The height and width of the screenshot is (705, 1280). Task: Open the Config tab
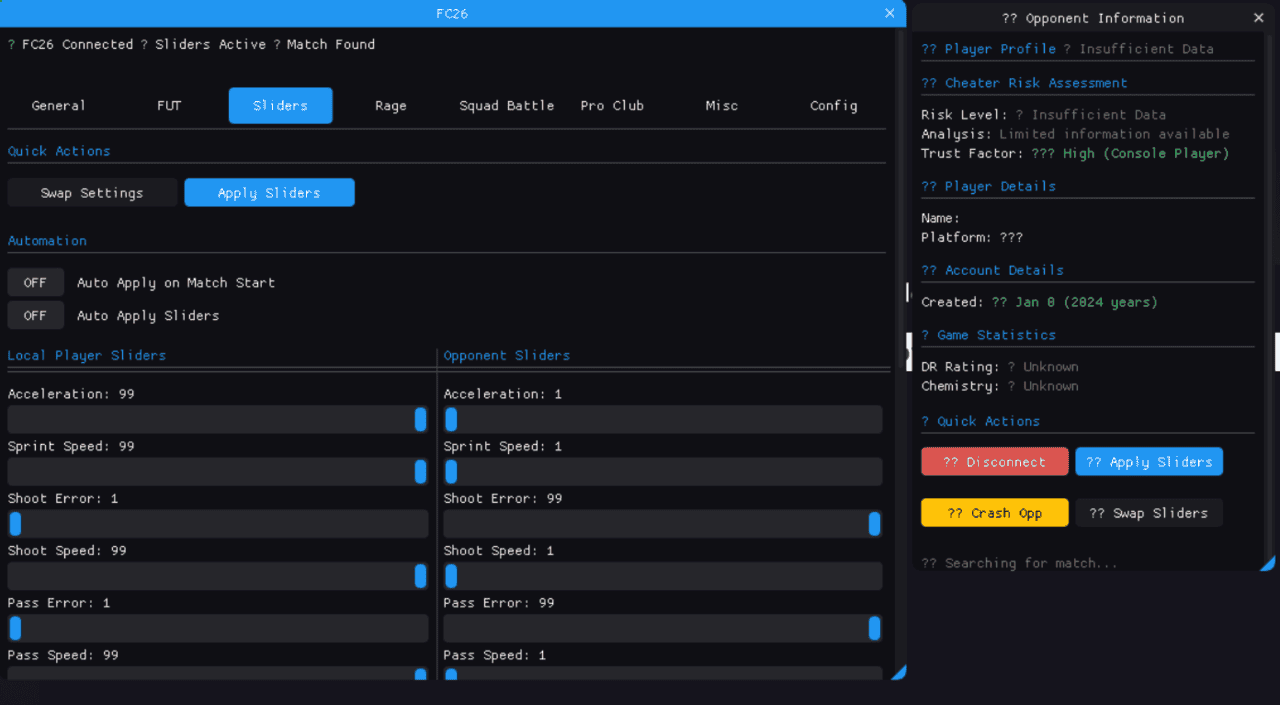click(x=833, y=106)
